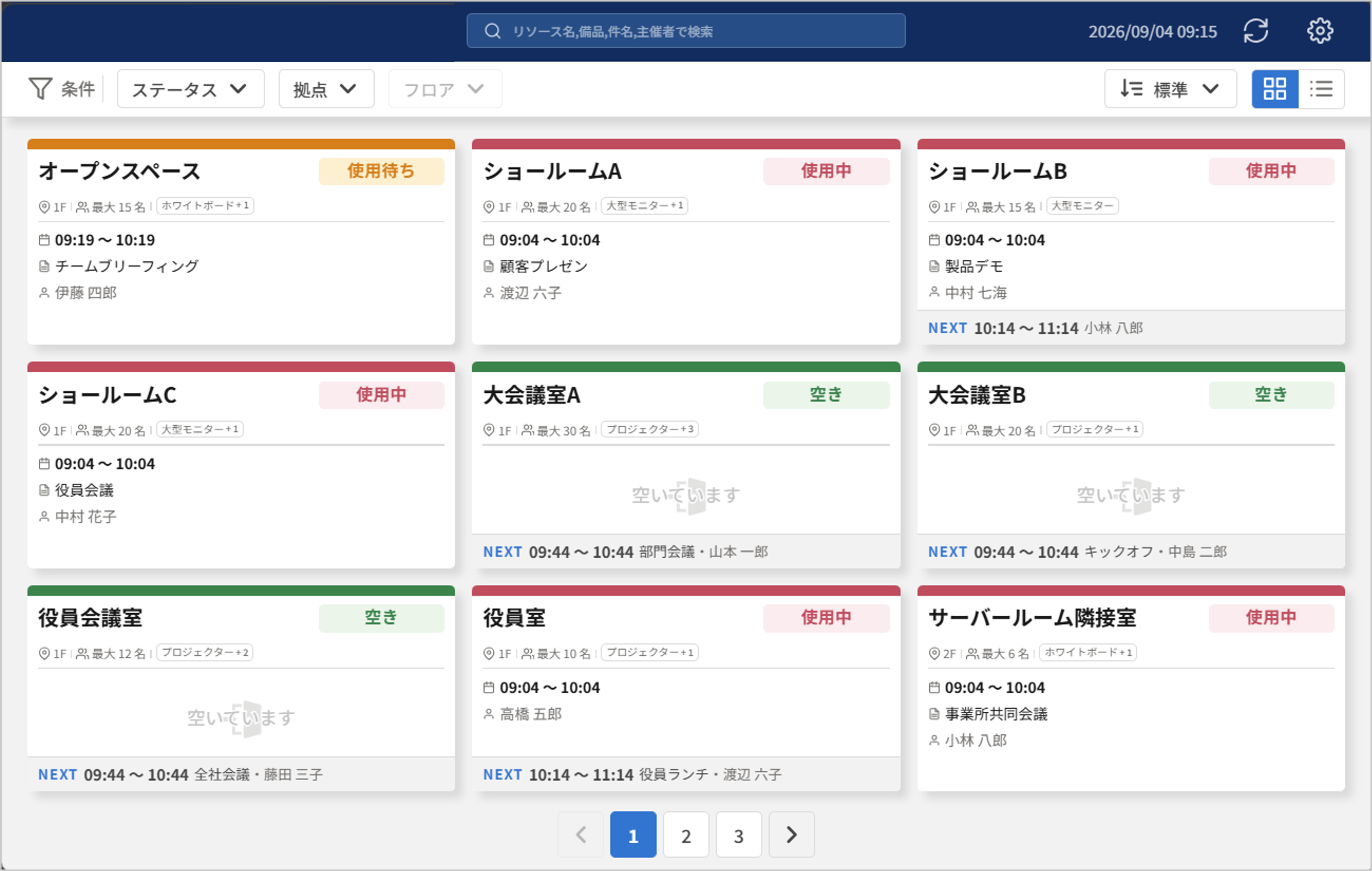Viewport: 1372px width, 871px height.
Task: Click プロジェクター+3 equipment tag
Action: coord(650,430)
